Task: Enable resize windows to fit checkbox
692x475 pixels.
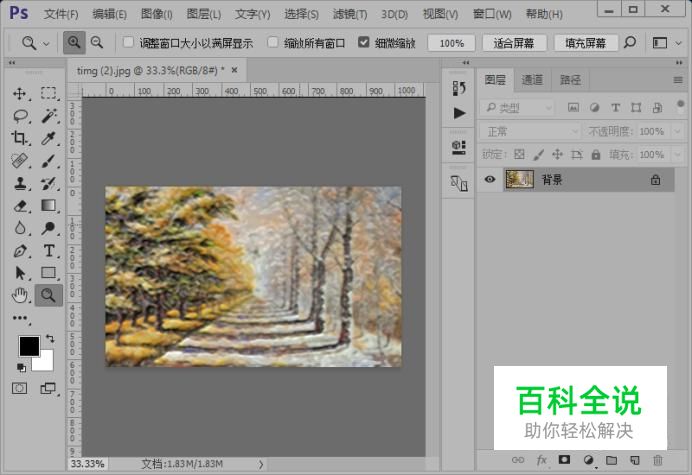Action: 128,42
